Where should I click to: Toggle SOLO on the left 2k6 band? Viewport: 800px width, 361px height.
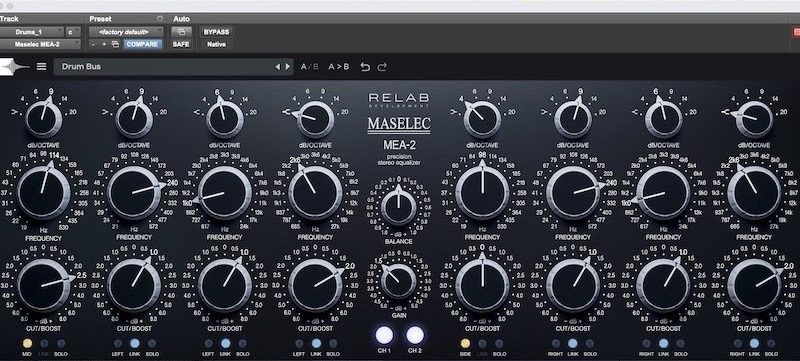[333, 344]
